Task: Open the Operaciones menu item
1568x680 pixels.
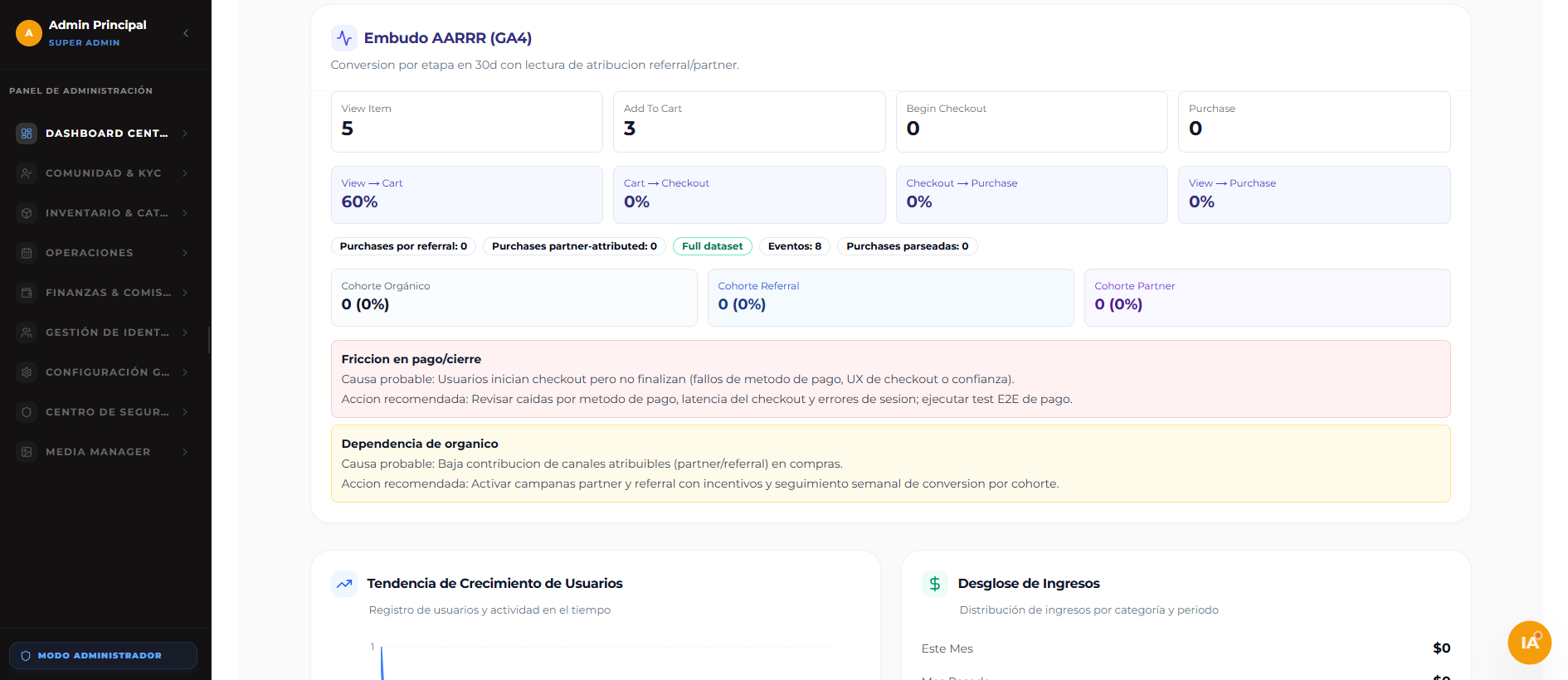Action: coord(104,253)
